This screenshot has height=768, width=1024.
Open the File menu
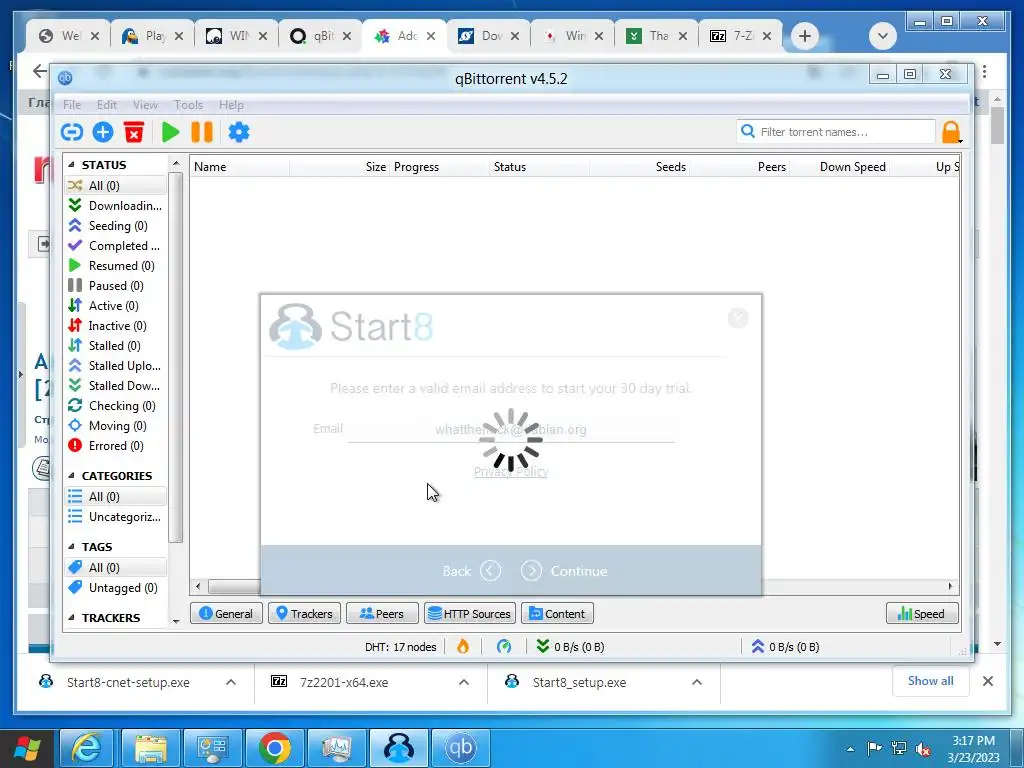72,104
